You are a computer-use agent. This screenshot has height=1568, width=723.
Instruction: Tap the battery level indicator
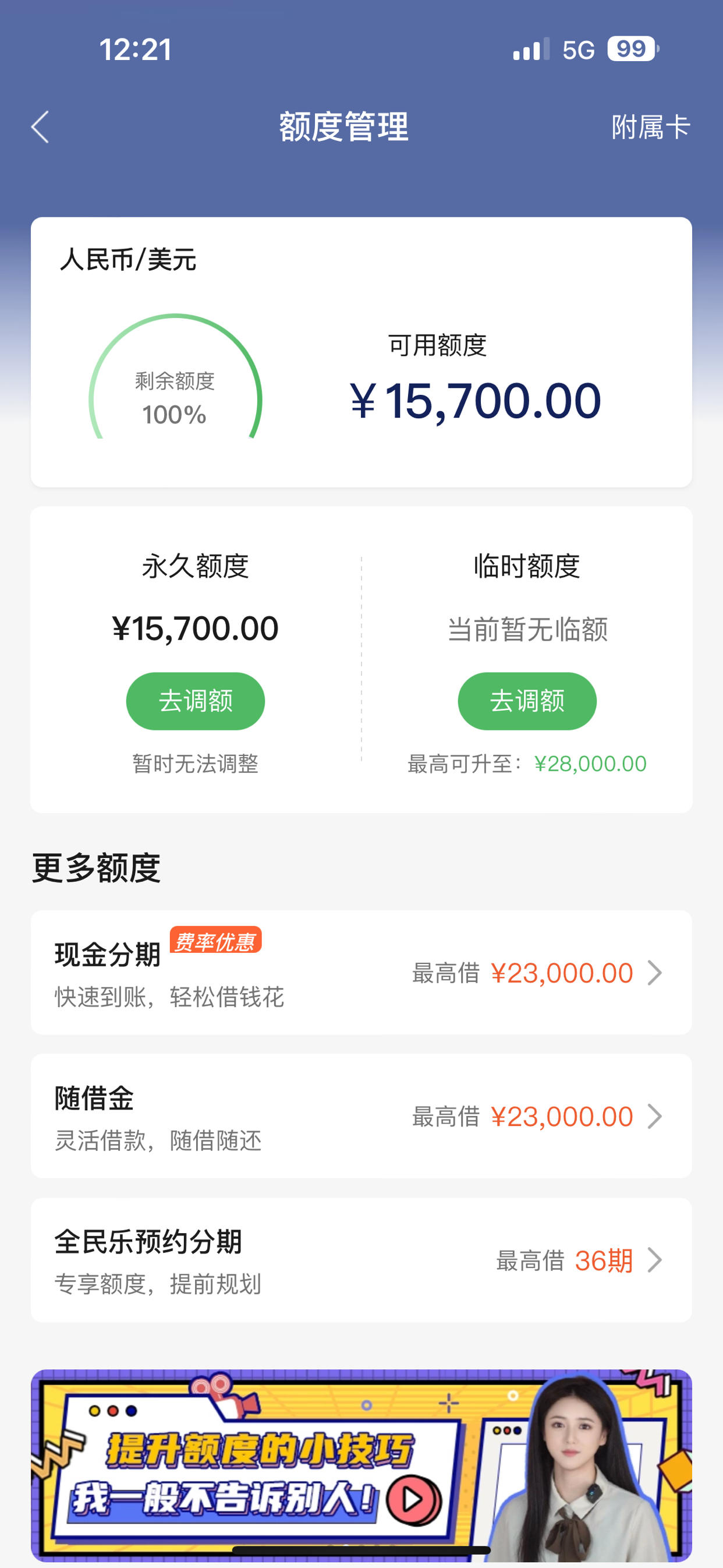coord(632,49)
